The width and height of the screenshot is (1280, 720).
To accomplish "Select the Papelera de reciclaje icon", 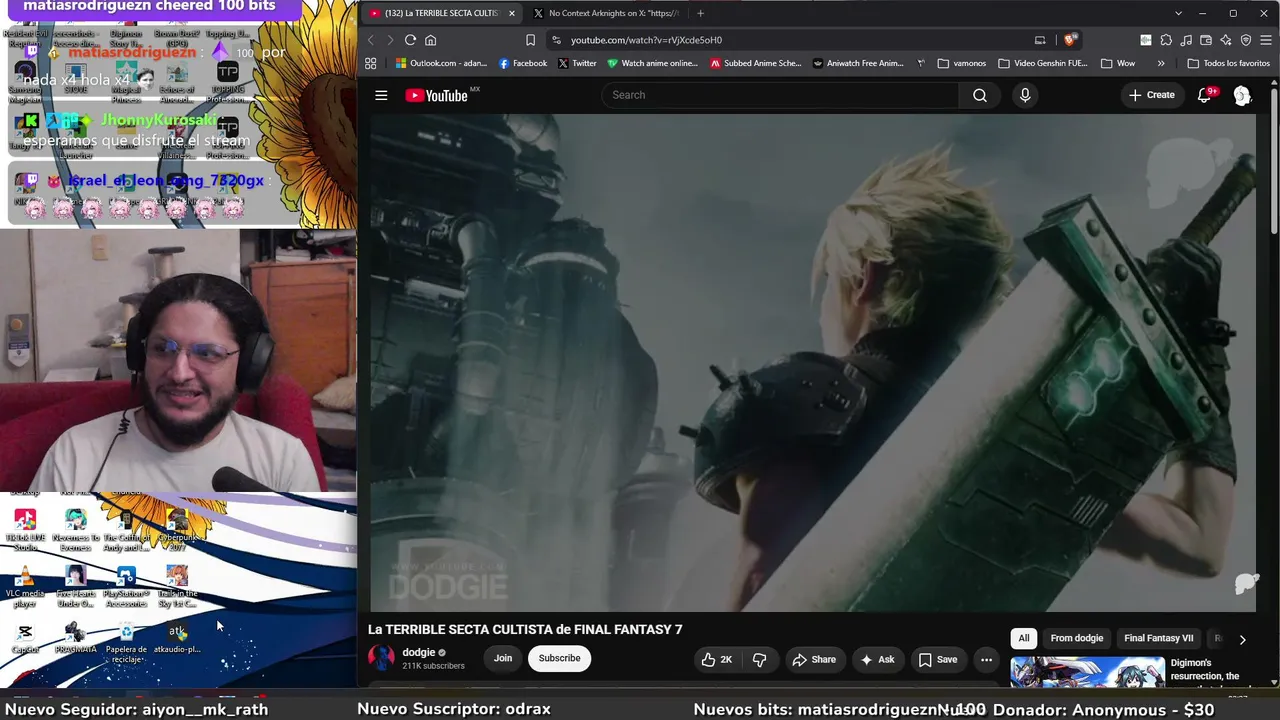I will coord(126,643).
